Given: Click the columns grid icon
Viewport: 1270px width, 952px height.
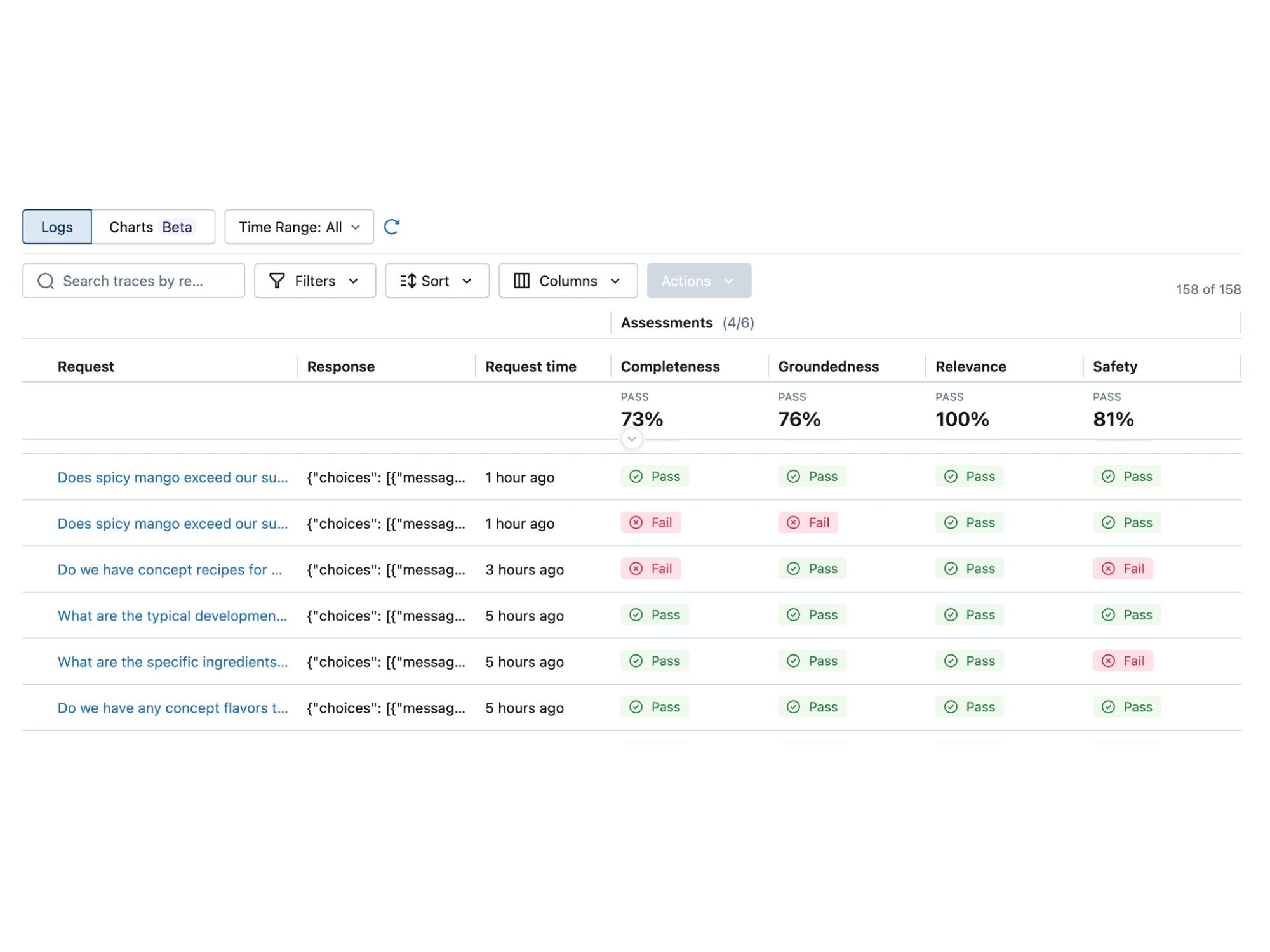Looking at the screenshot, I should [521, 281].
